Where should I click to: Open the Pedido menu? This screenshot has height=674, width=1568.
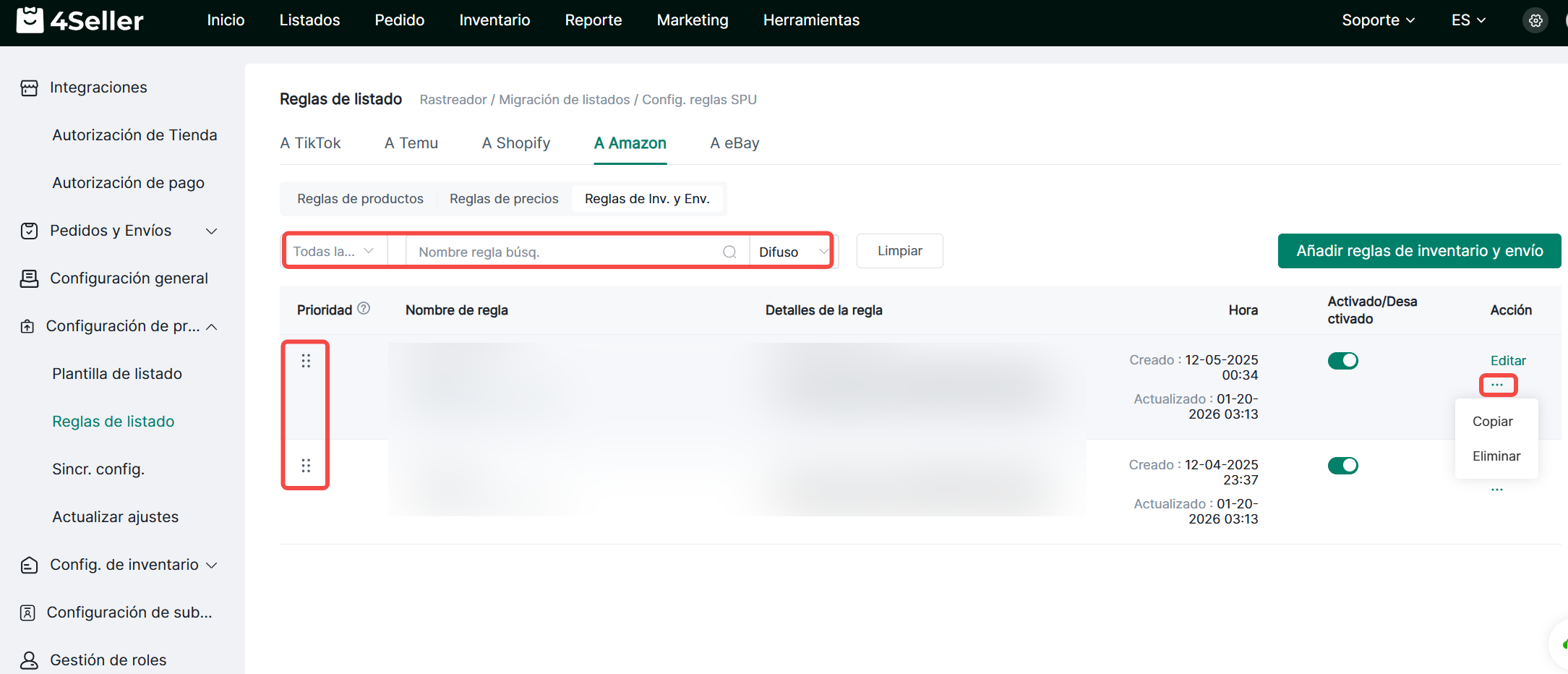tap(399, 20)
